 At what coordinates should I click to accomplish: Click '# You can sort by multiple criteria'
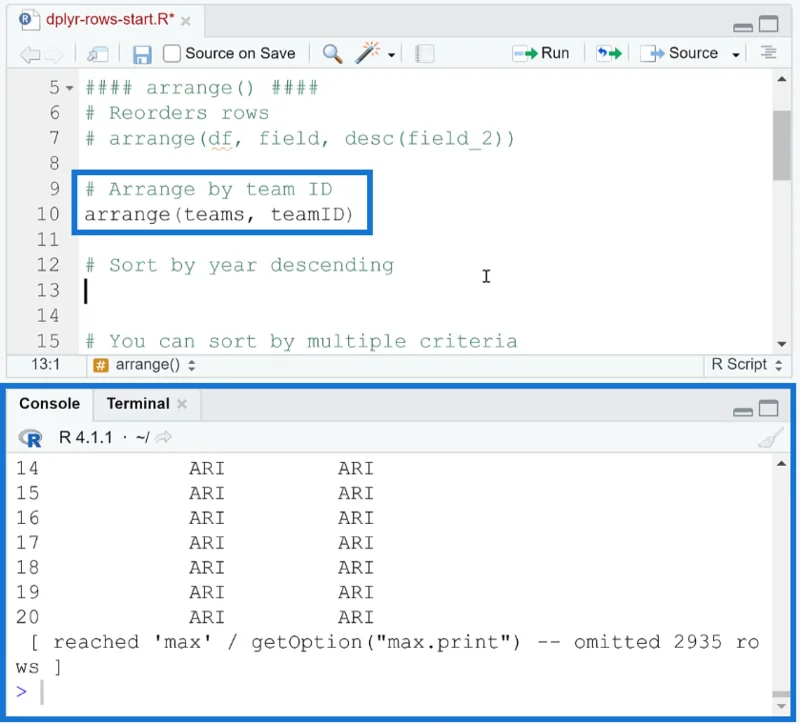[301, 341]
